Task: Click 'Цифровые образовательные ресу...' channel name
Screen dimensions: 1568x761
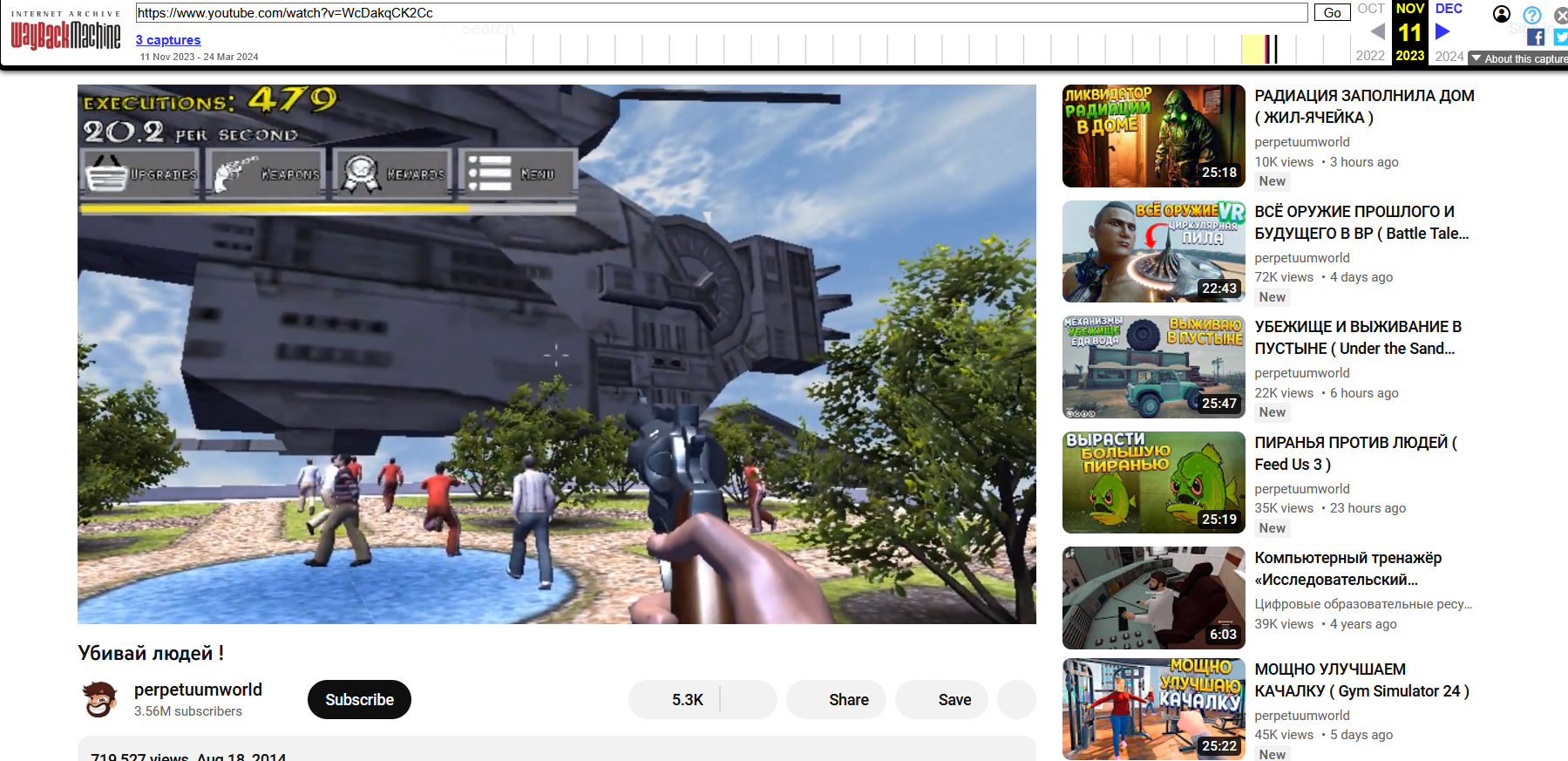Action: (x=1363, y=604)
